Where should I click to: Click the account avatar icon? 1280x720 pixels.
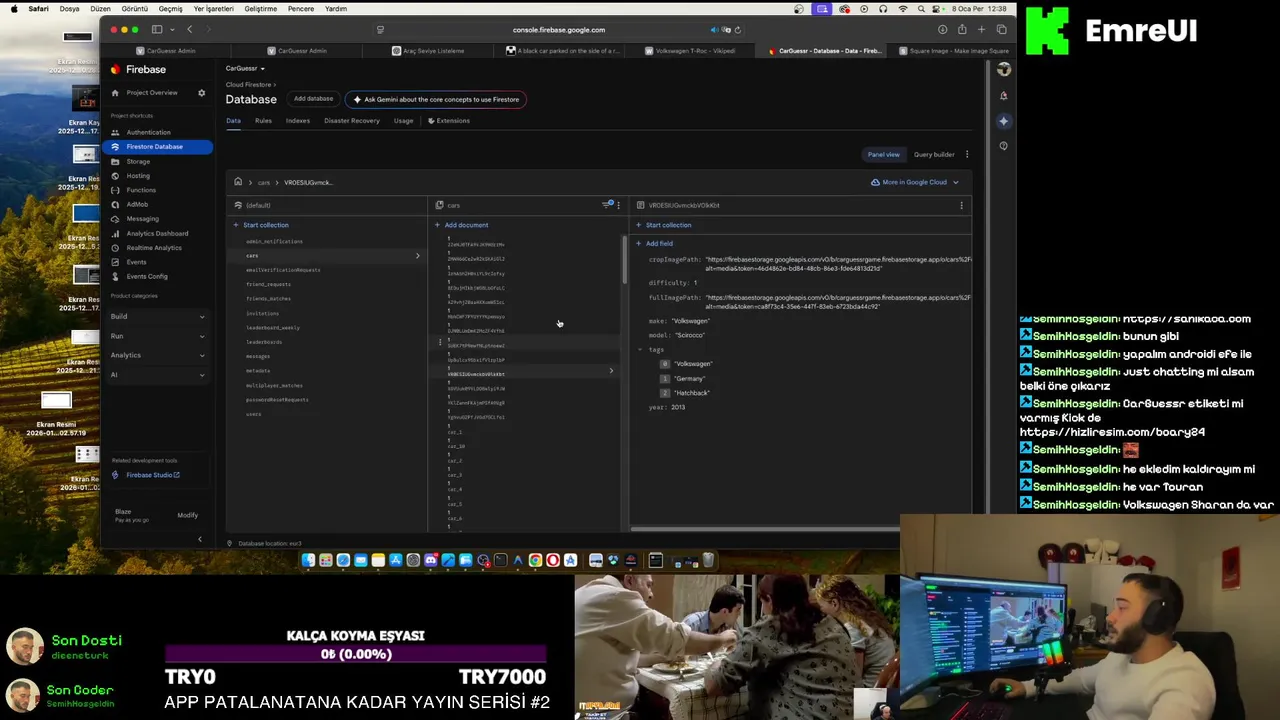[1003, 69]
